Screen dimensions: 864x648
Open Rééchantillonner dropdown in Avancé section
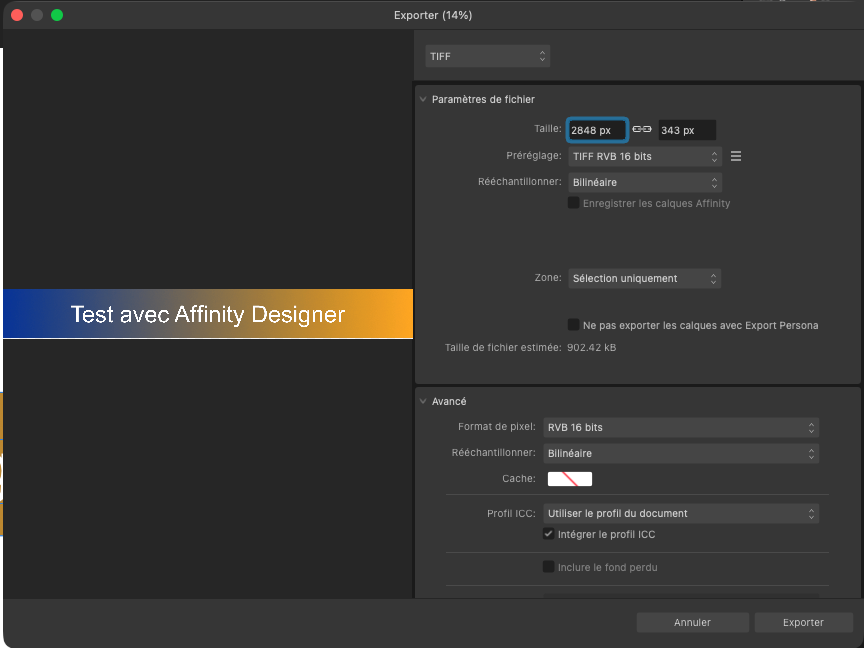pyautogui.click(x=681, y=453)
